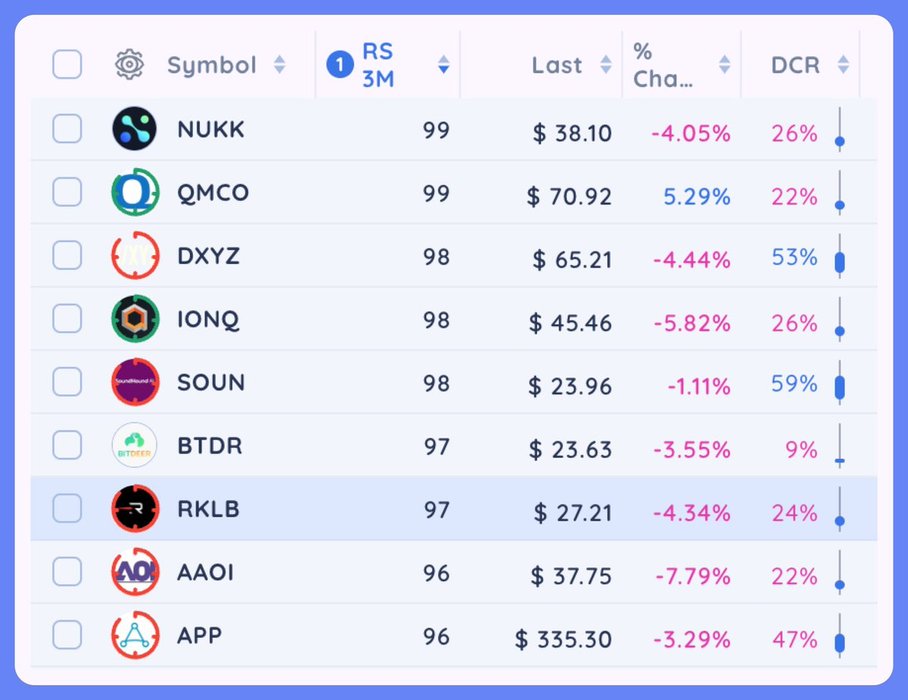Click the APP ticker logo icon
This screenshot has height=700, width=908.
tap(135, 635)
